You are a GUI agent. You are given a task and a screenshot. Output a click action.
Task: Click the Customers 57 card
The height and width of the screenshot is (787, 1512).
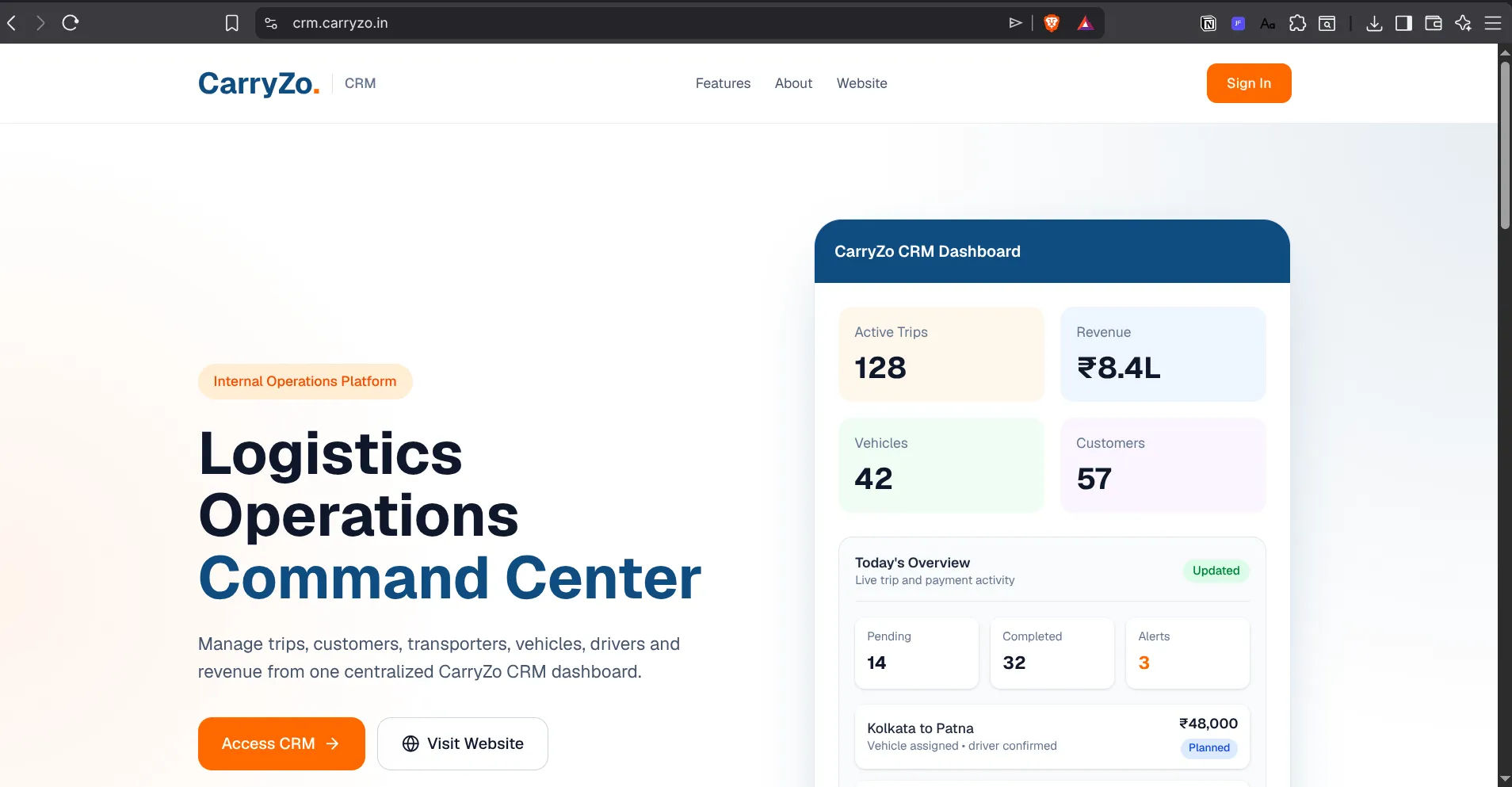click(x=1163, y=465)
